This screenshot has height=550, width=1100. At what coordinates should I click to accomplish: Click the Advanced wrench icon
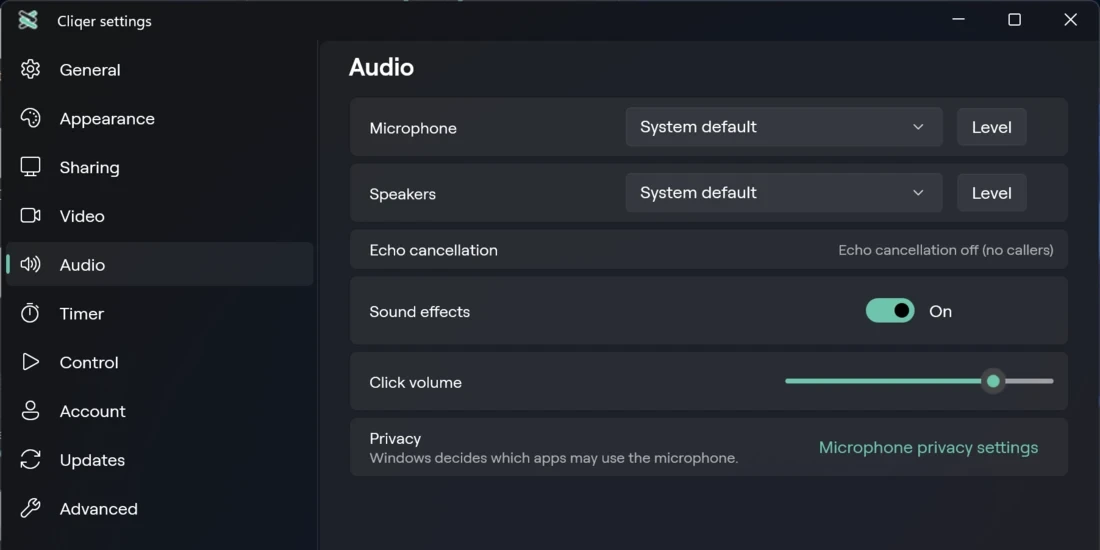pyautogui.click(x=30, y=508)
